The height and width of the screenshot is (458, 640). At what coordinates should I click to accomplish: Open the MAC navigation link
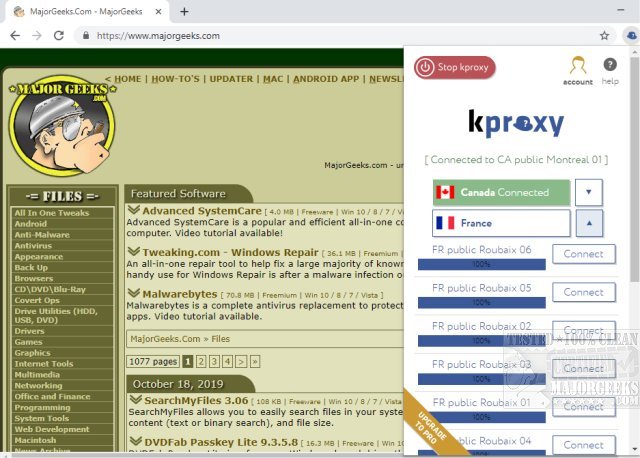pyautogui.click(x=273, y=79)
